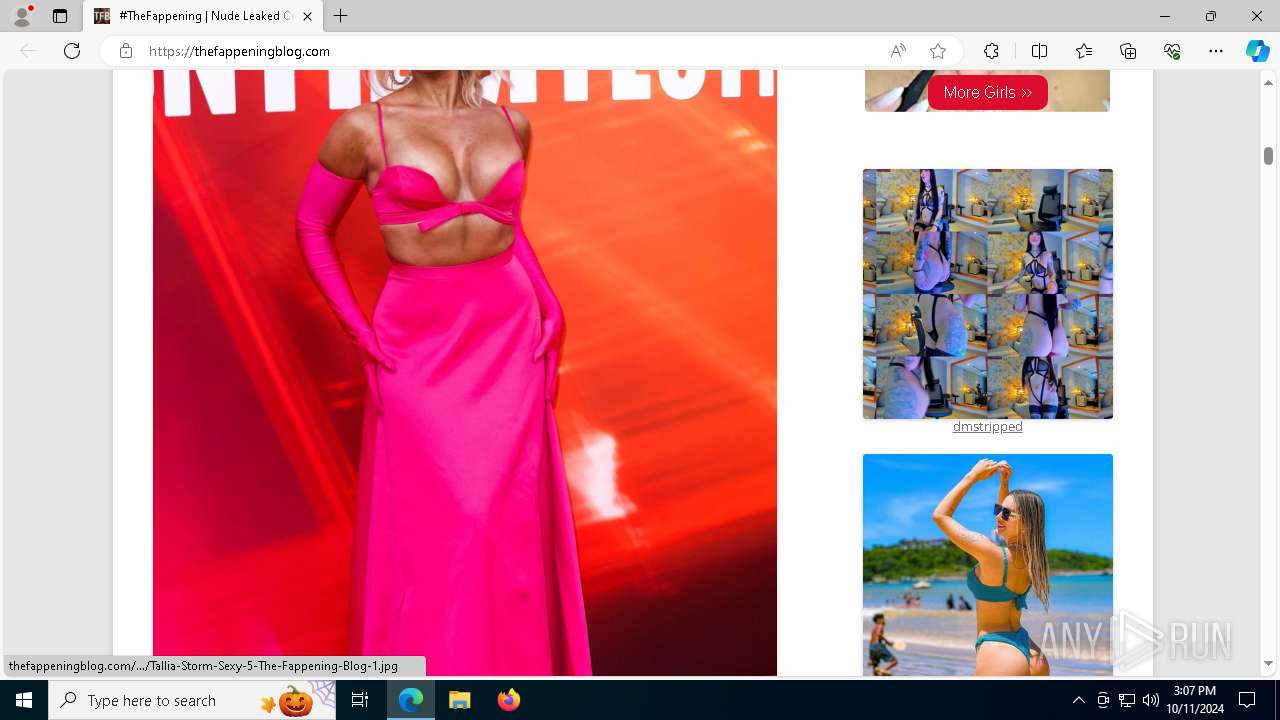Open Task View on taskbar
This screenshot has width=1280, height=720.
[361, 700]
